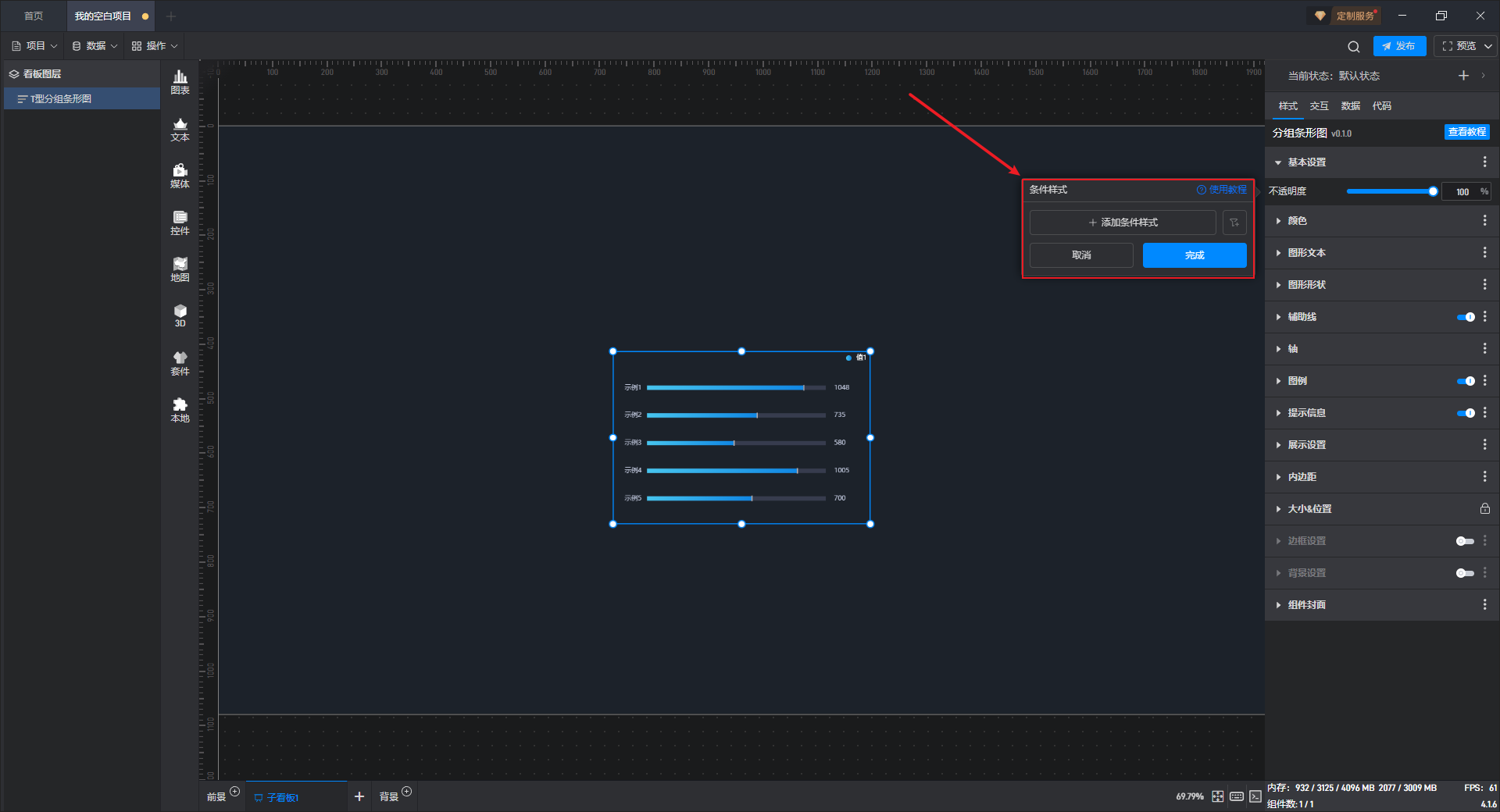Select the T型分组条形图 layer
The image size is (1500, 812).
(x=82, y=99)
